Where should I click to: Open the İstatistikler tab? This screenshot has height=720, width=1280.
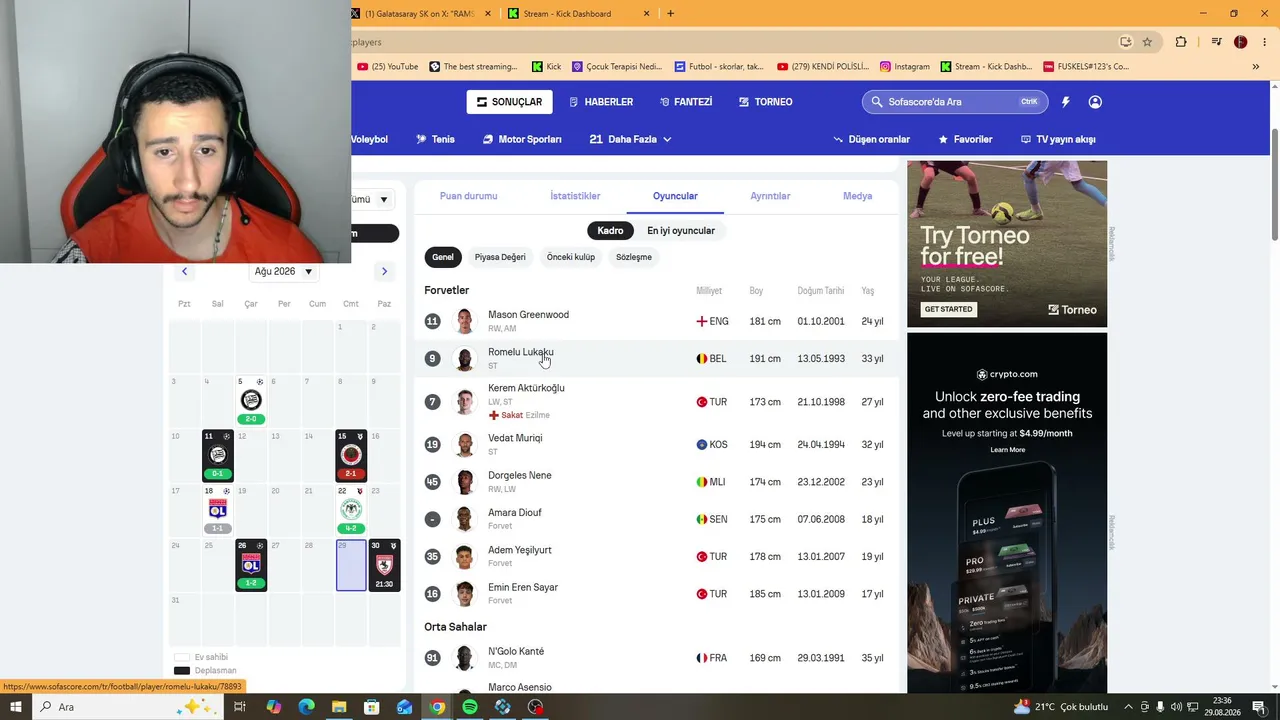(x=575, y=196)
